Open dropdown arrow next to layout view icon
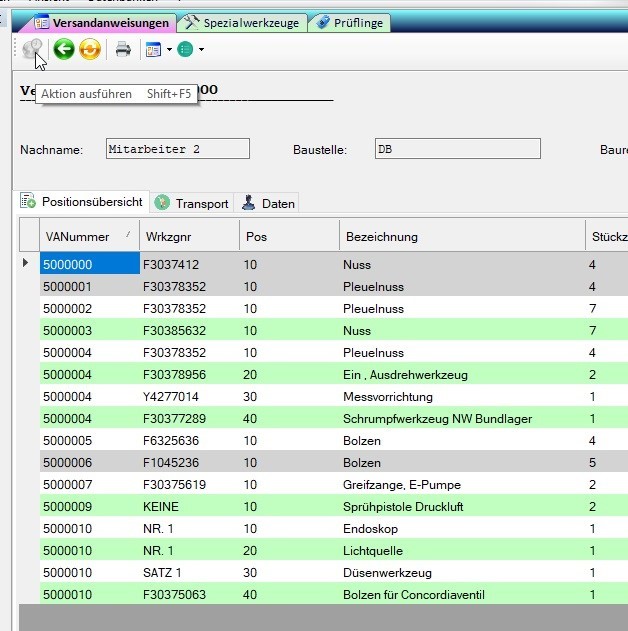The image size is (628, 631). coord(169,49)
